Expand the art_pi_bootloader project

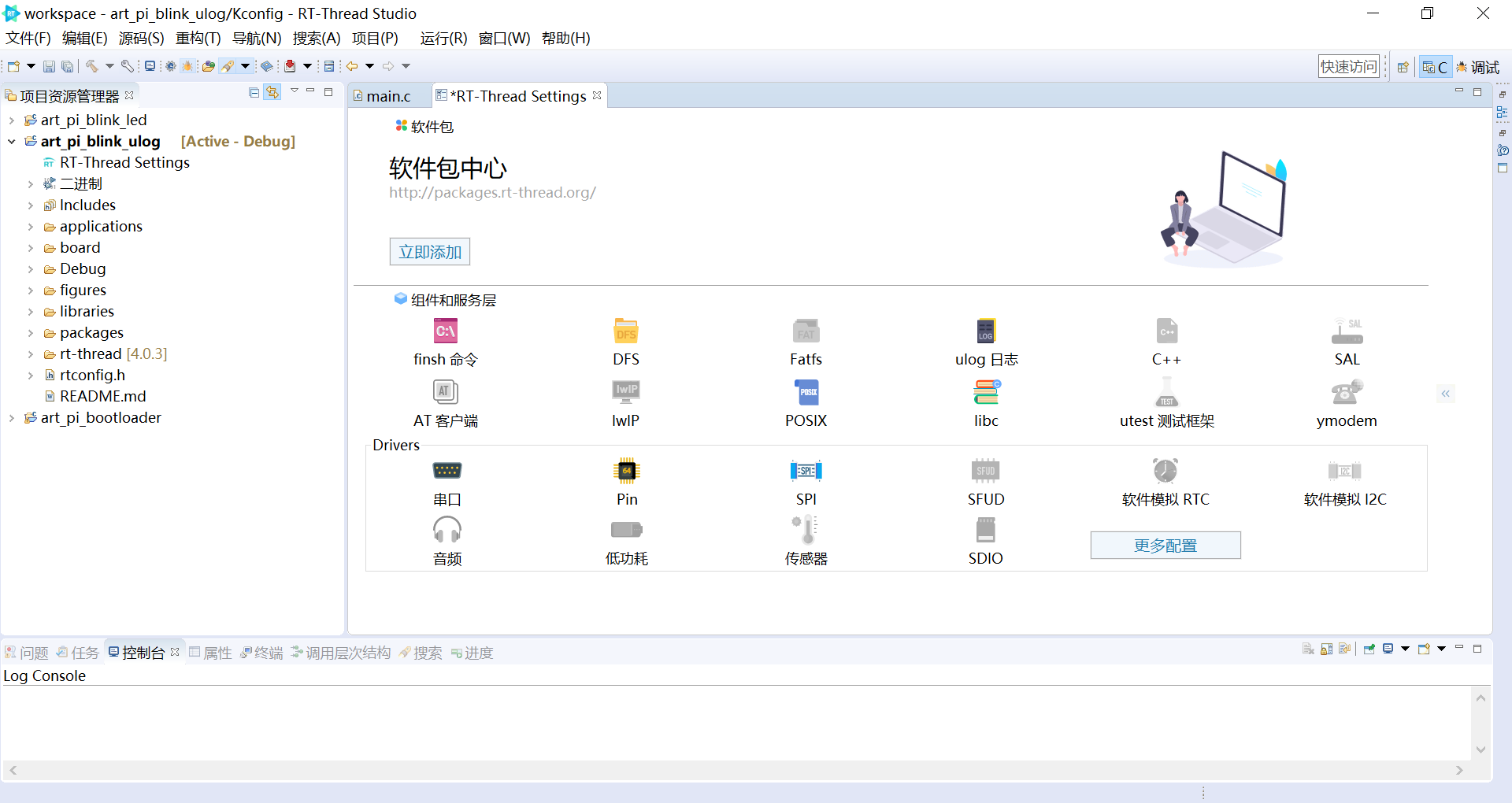11,417
